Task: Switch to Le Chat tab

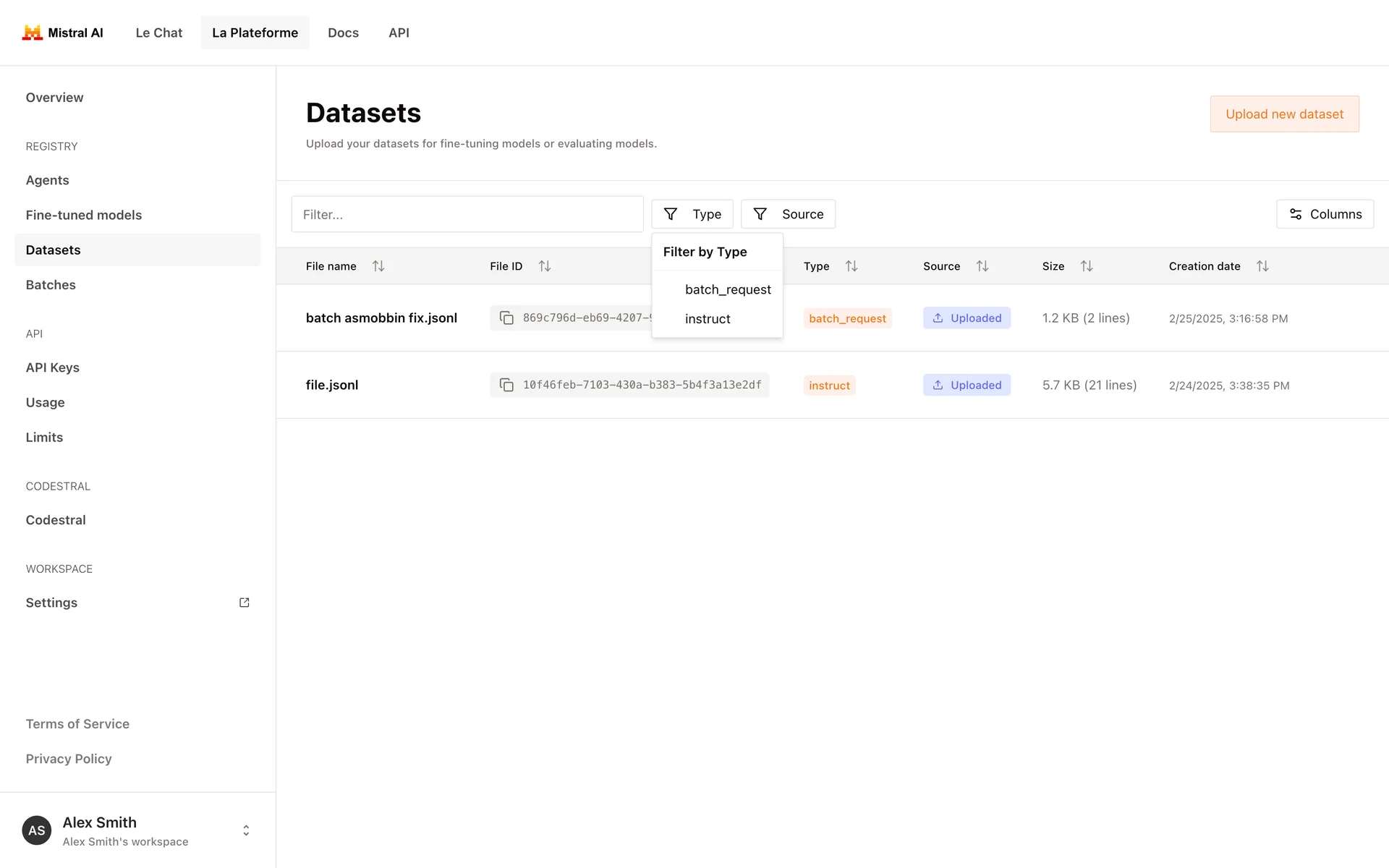Action: 158,33
